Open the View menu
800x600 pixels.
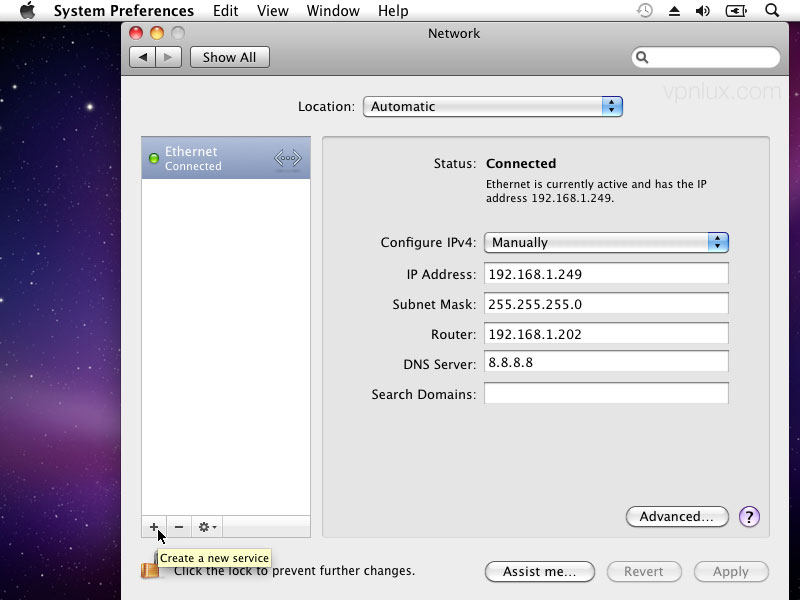click(272, 11)
